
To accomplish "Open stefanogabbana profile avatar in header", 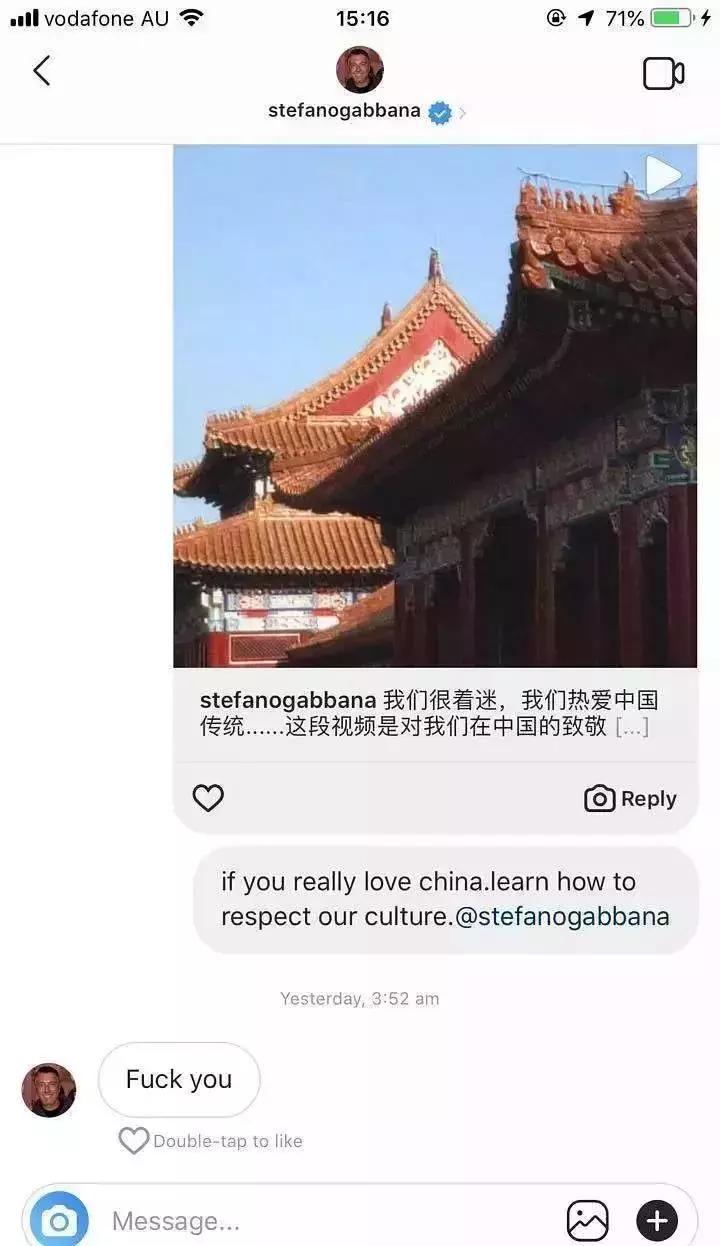I will point(360,69).
